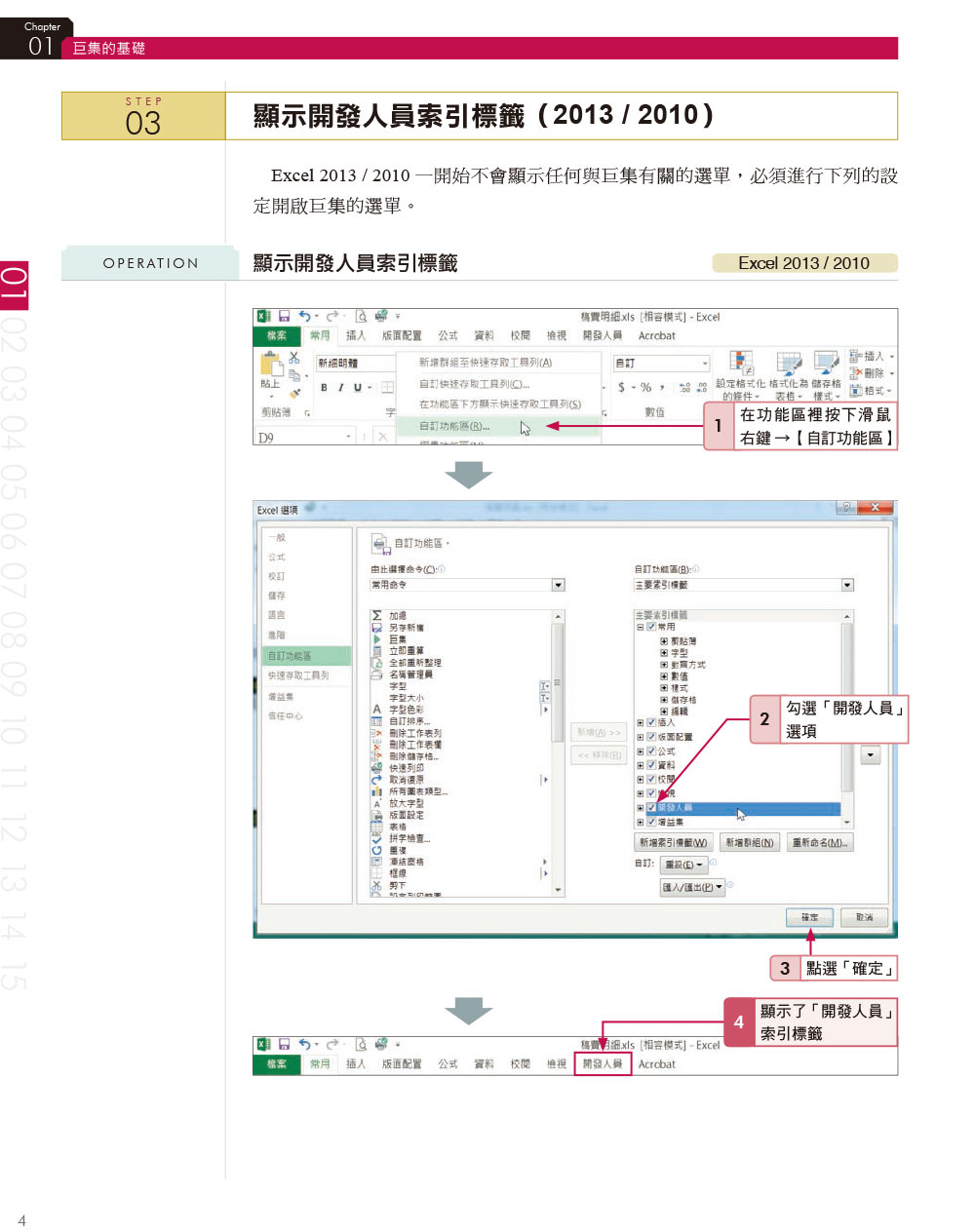
Task: Toggle Italic (I) formatting
Action: coord(340,388)
